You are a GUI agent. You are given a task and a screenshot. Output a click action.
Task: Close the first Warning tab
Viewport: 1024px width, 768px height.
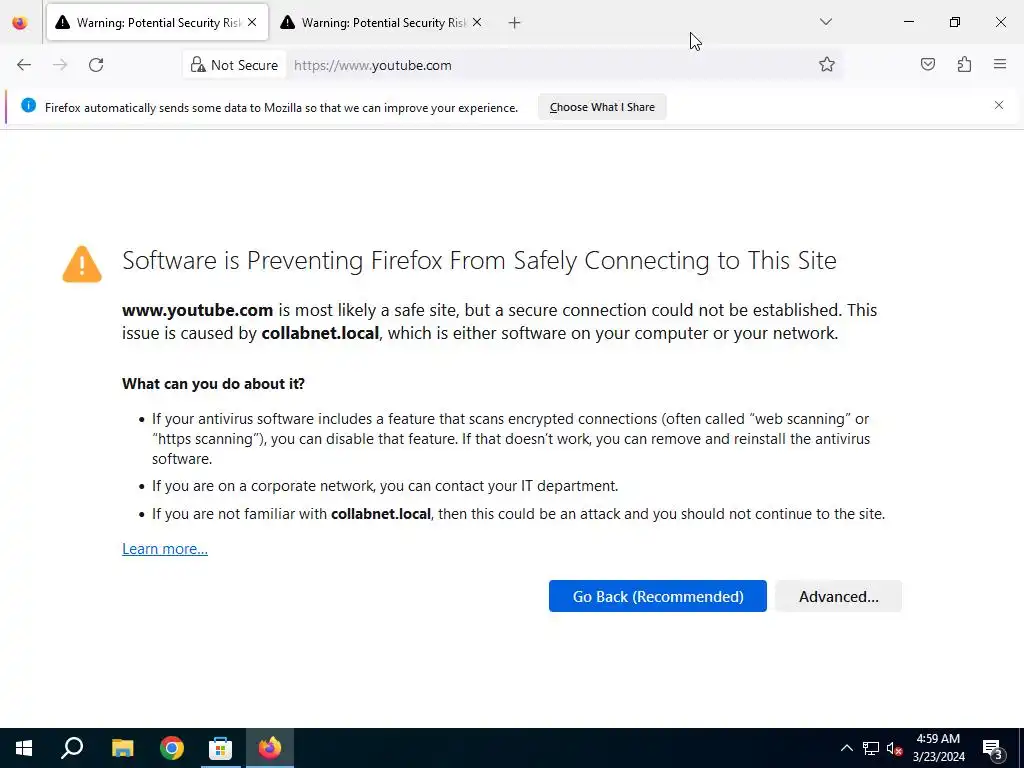pos(252,22)
